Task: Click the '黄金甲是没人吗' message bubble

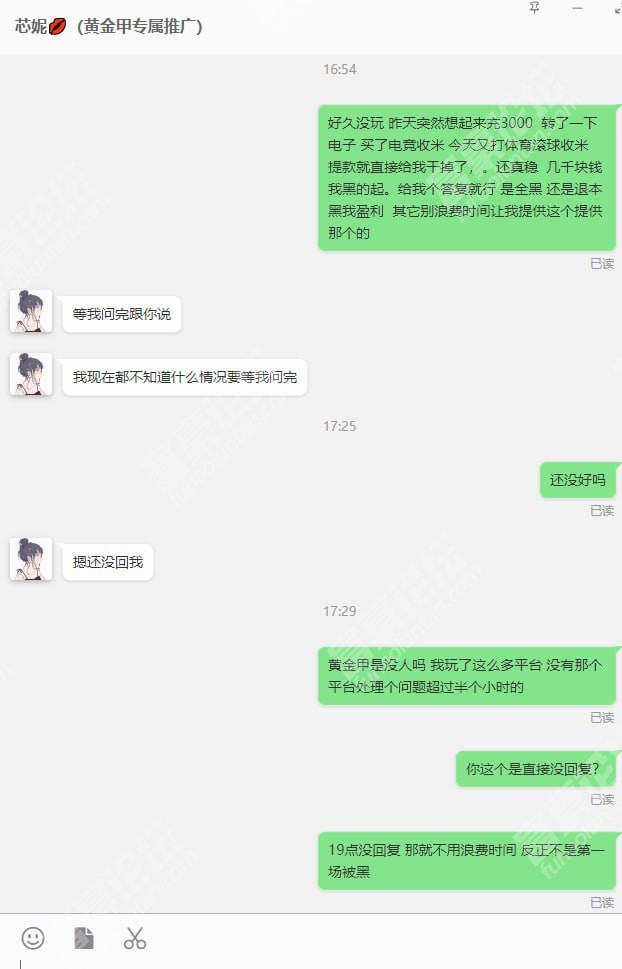Action: 467,675
